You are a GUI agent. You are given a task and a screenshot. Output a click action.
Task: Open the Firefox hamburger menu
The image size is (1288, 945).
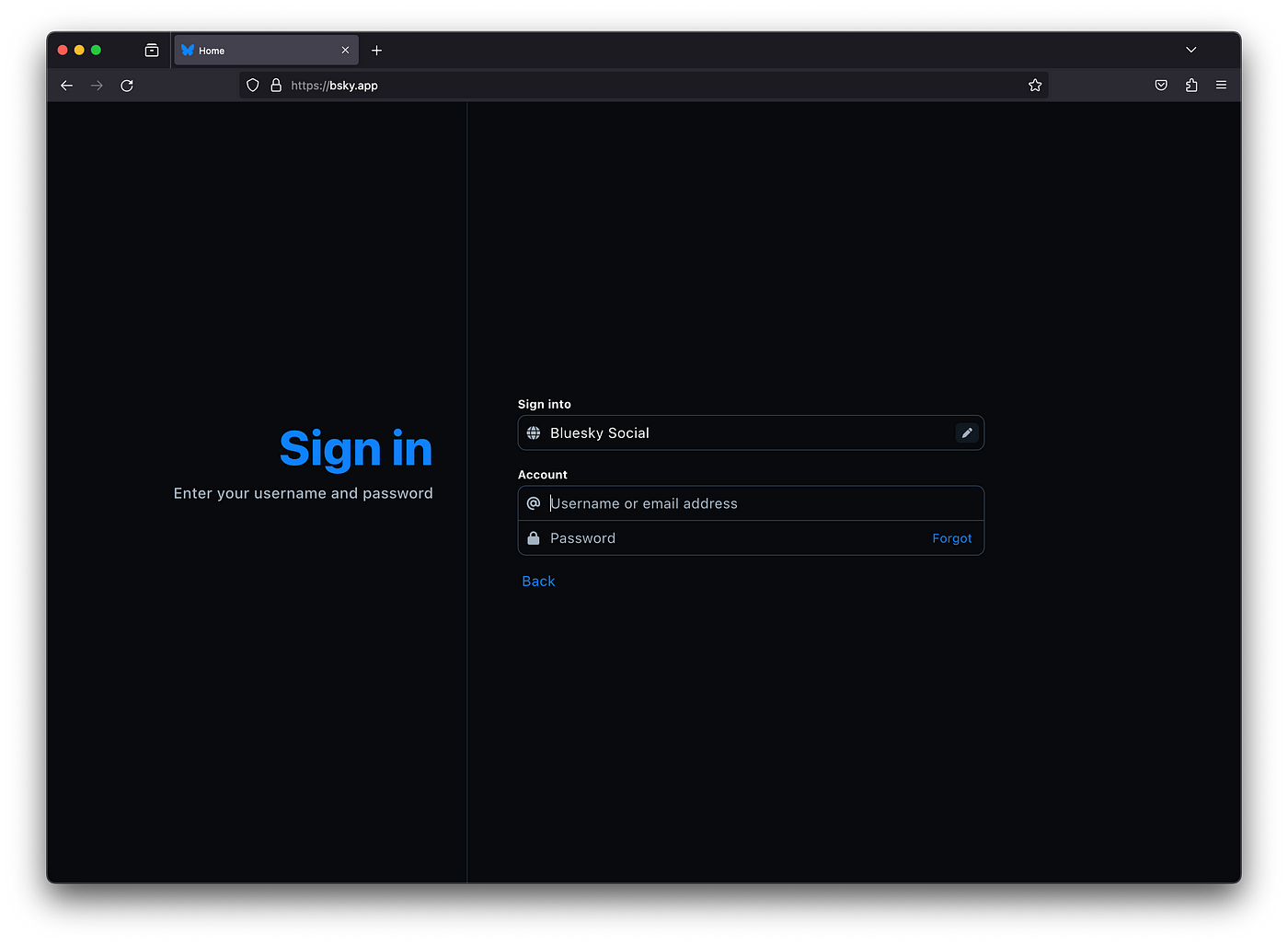(1222, 86)
